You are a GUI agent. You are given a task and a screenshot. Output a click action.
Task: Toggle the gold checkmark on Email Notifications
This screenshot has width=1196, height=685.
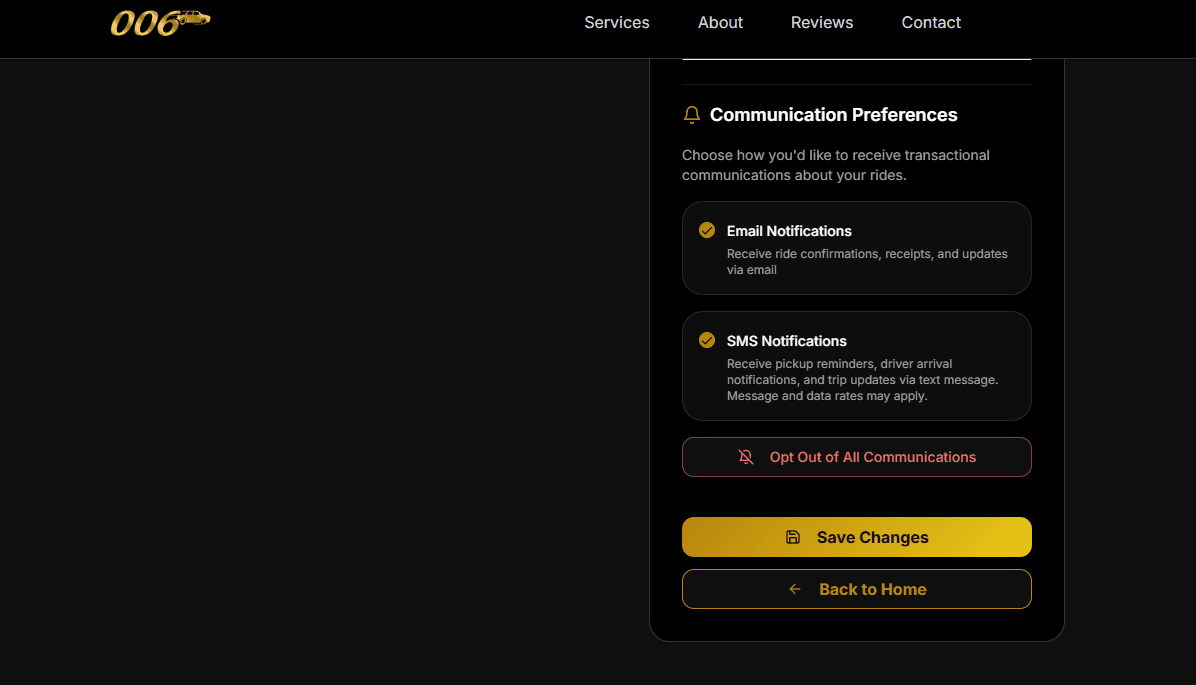click(707, 229)
